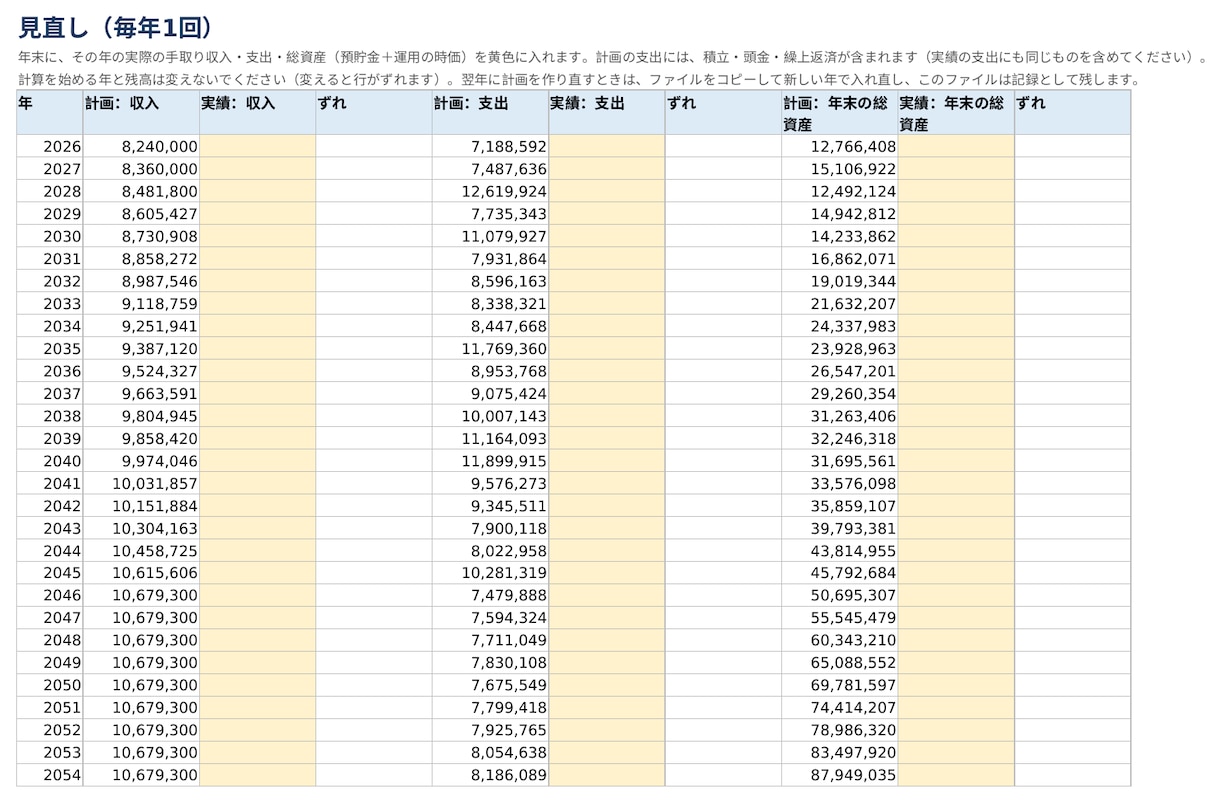Click the "実績：支出" header cell
Viewport: 1220px width, 802px height.
click(607, 113)
